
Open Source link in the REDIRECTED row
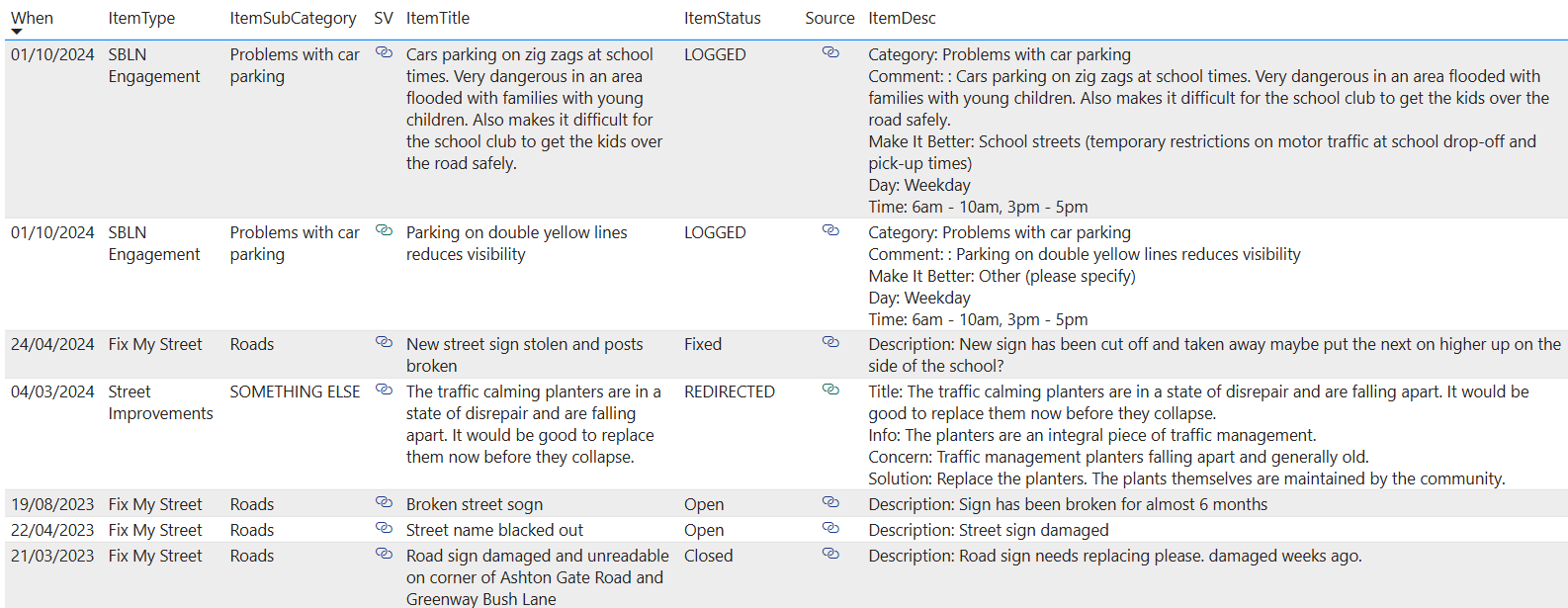point(830,390)
